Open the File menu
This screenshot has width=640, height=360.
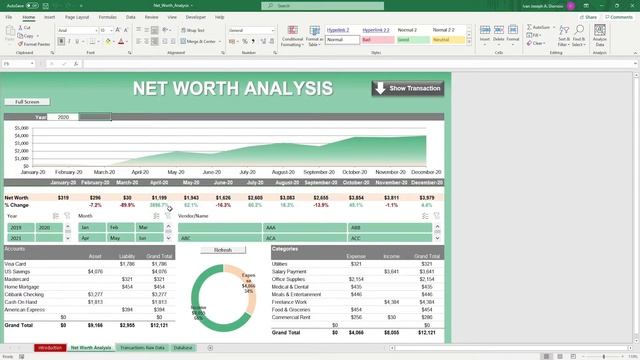(9, 17)
